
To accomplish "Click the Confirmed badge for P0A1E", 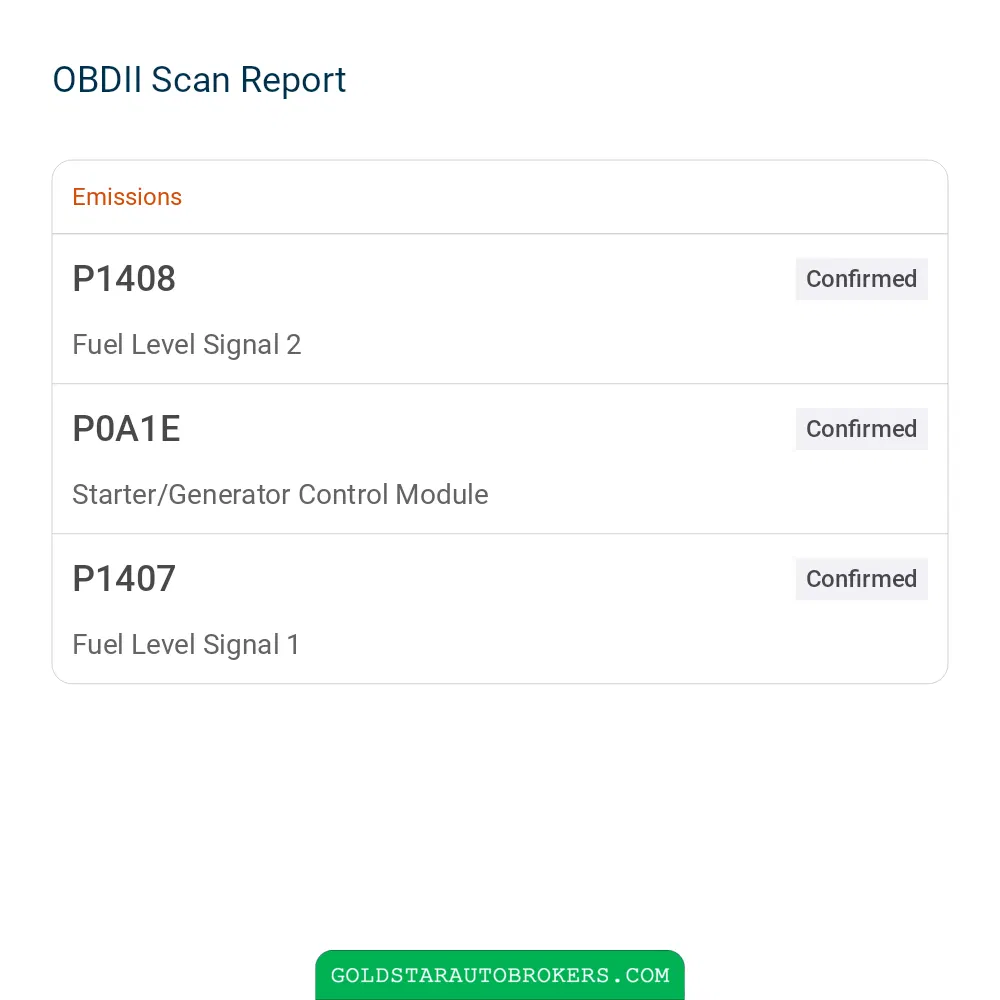I will (861, 429).
